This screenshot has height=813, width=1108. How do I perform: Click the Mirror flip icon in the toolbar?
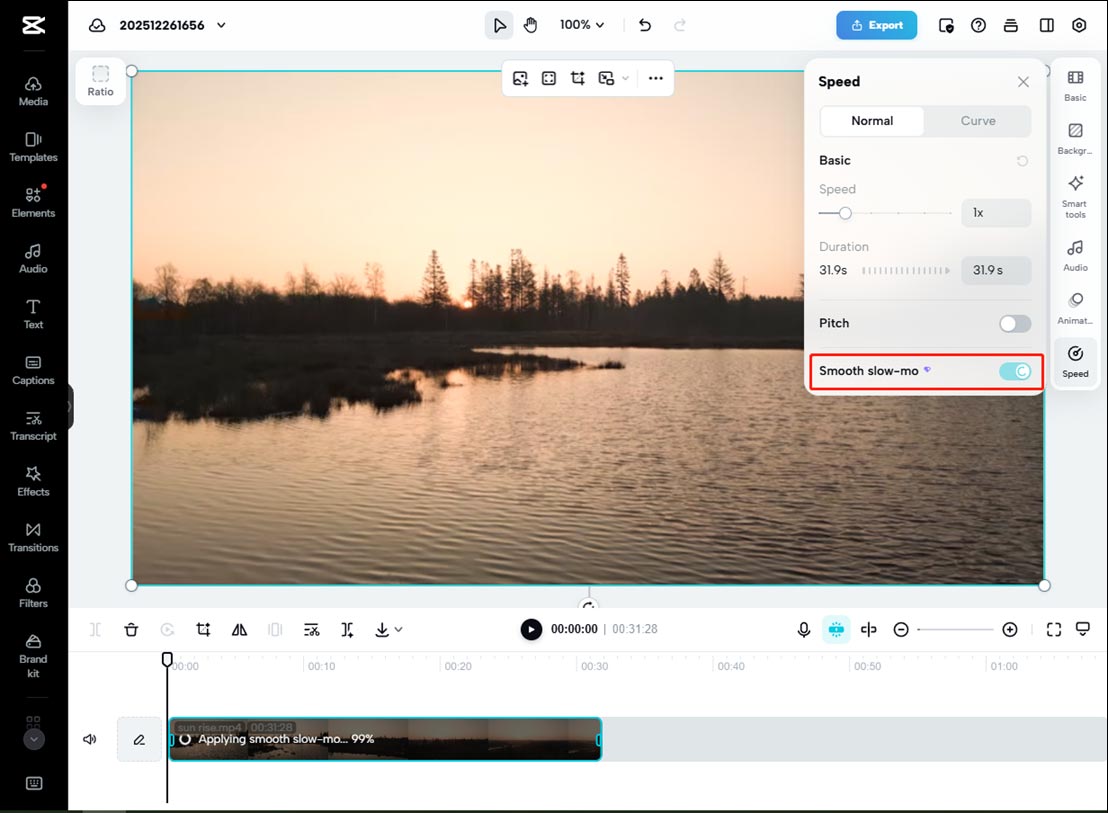[239, 629]
